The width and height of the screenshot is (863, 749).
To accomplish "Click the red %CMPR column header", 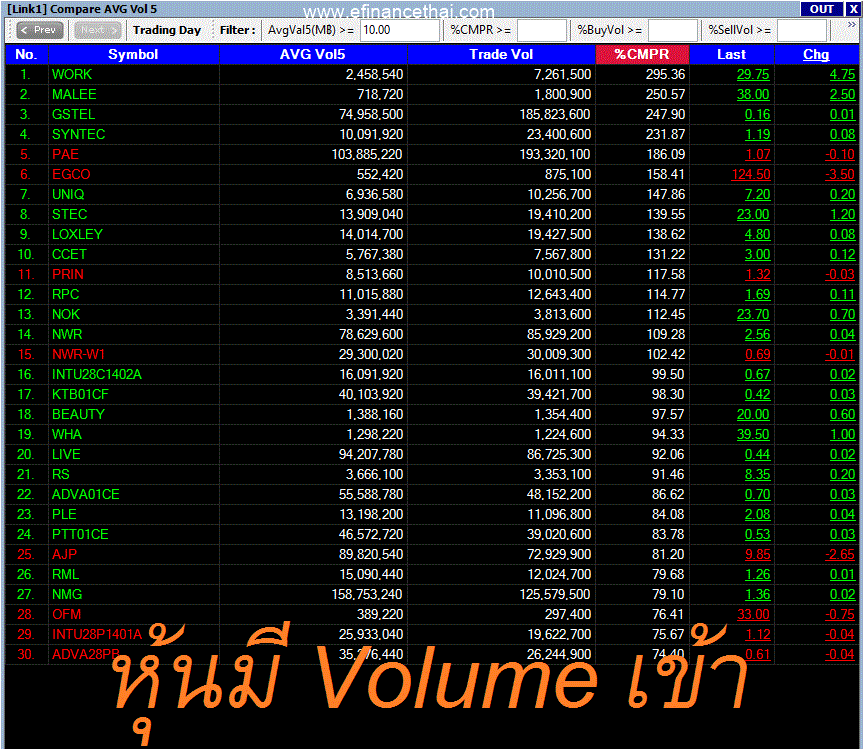I will coord(642,54).
